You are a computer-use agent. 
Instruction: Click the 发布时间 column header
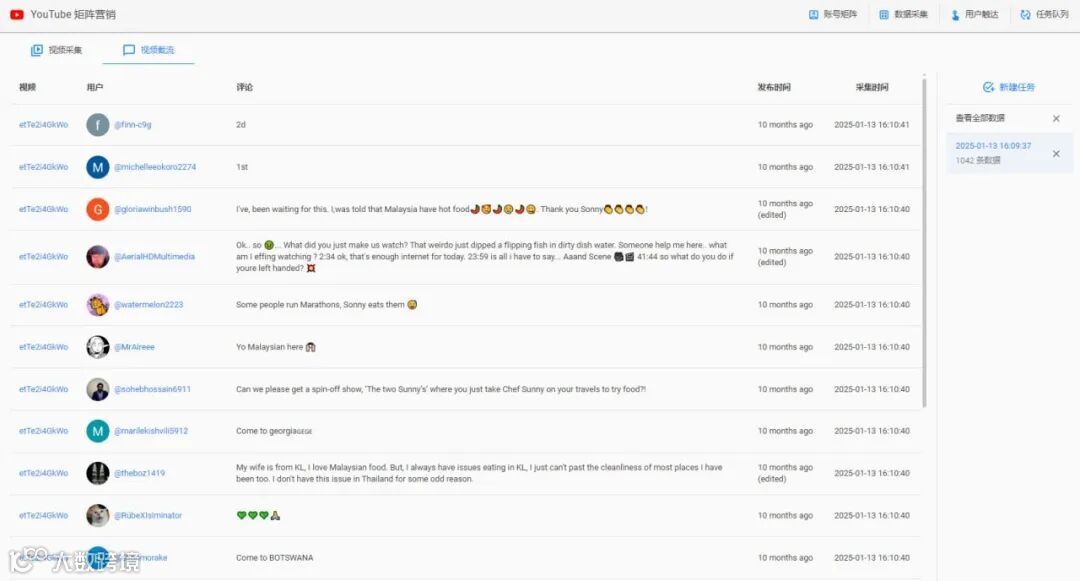coord(773,87)
